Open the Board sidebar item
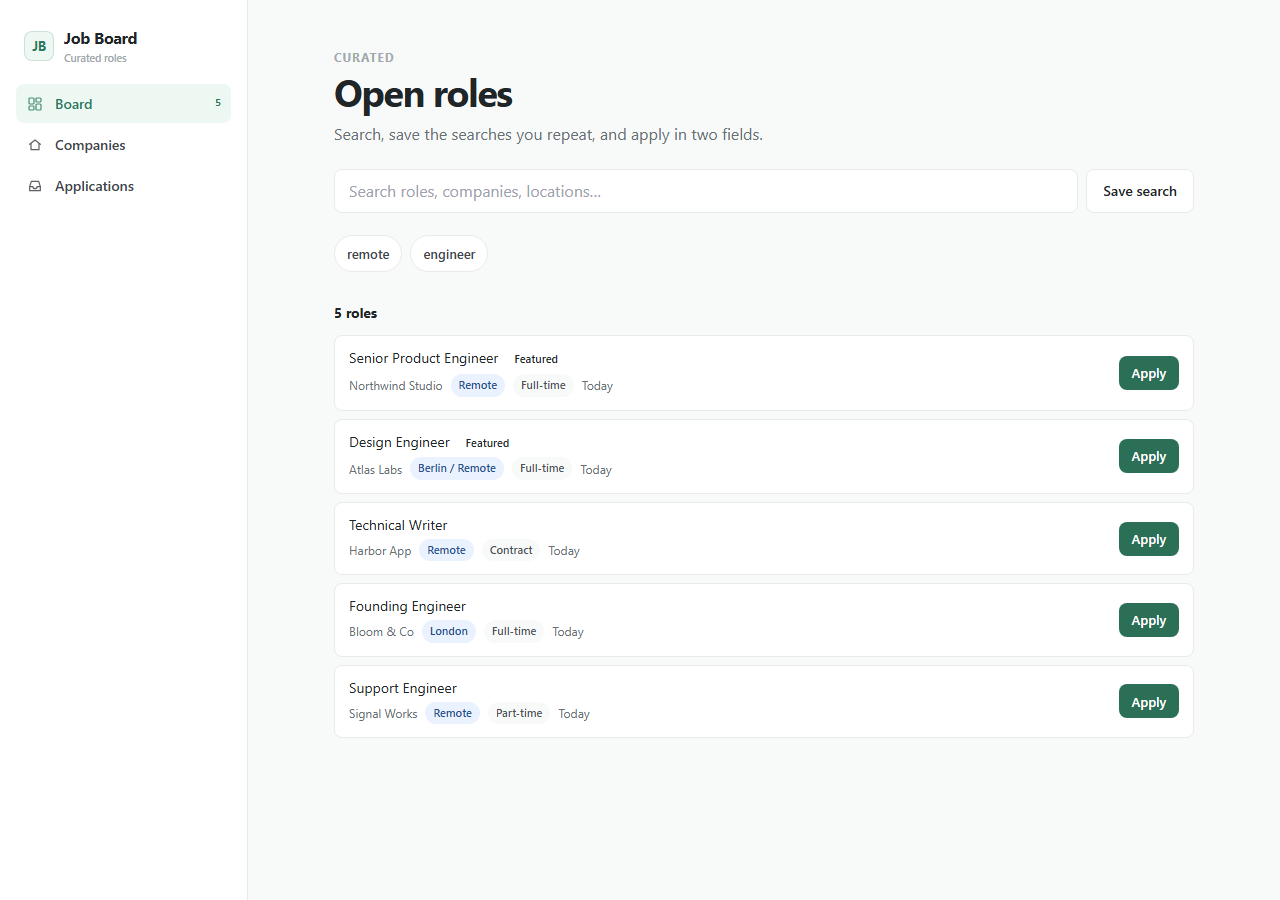Screen dimensions: 1280x900 click(123, 104)
